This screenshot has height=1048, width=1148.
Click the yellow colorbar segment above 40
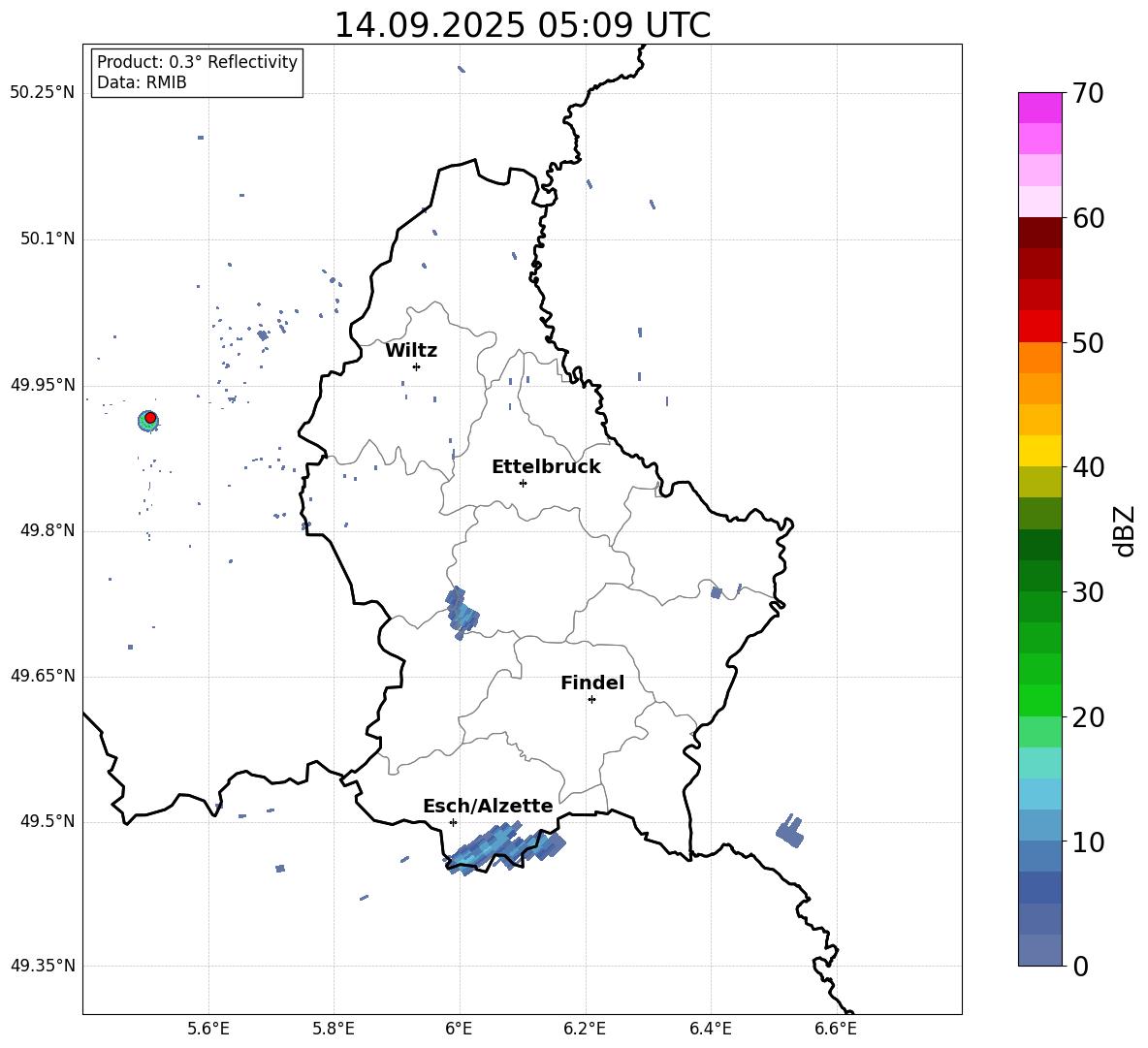[1040, 451]
